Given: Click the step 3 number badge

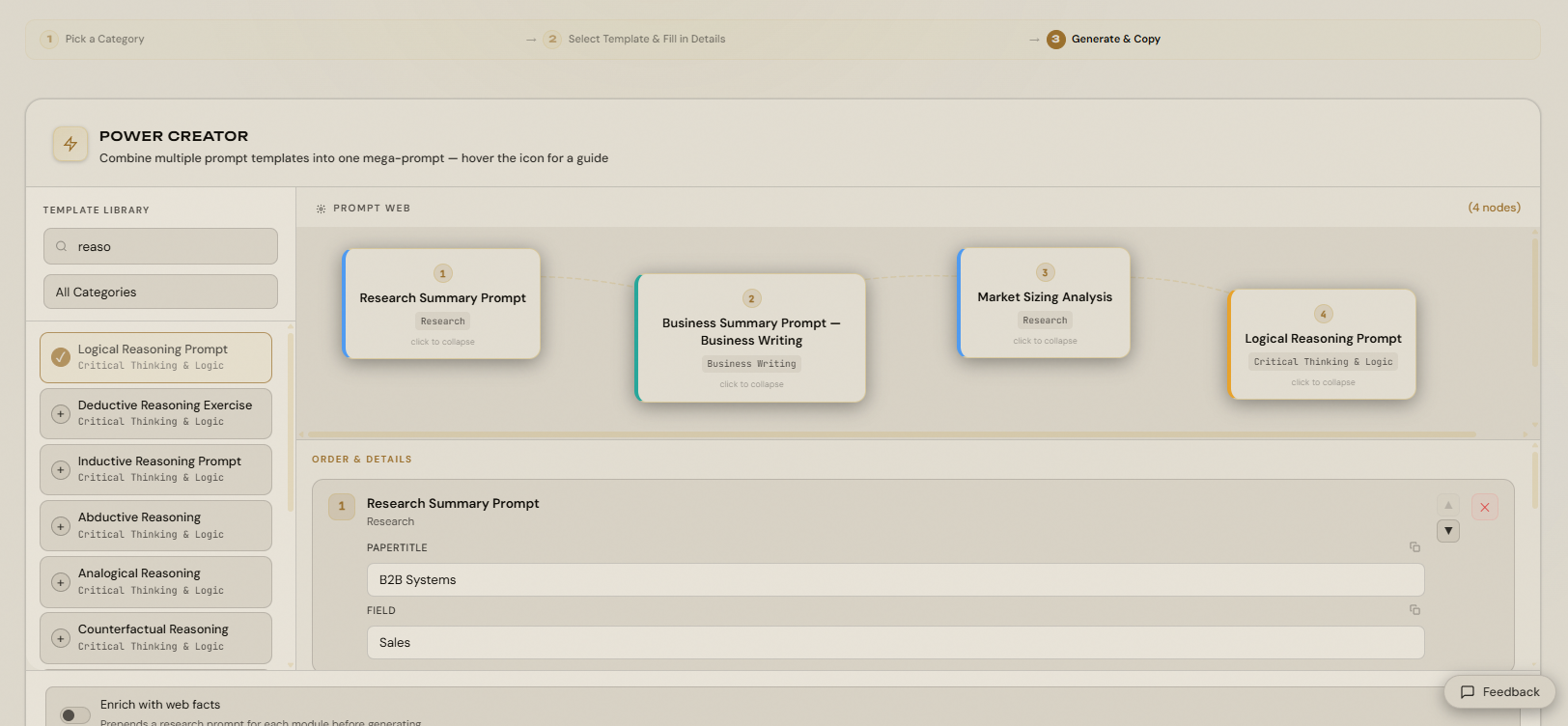Looking at the screenshot, I should pyautogui.click(x=1056, y=39).
